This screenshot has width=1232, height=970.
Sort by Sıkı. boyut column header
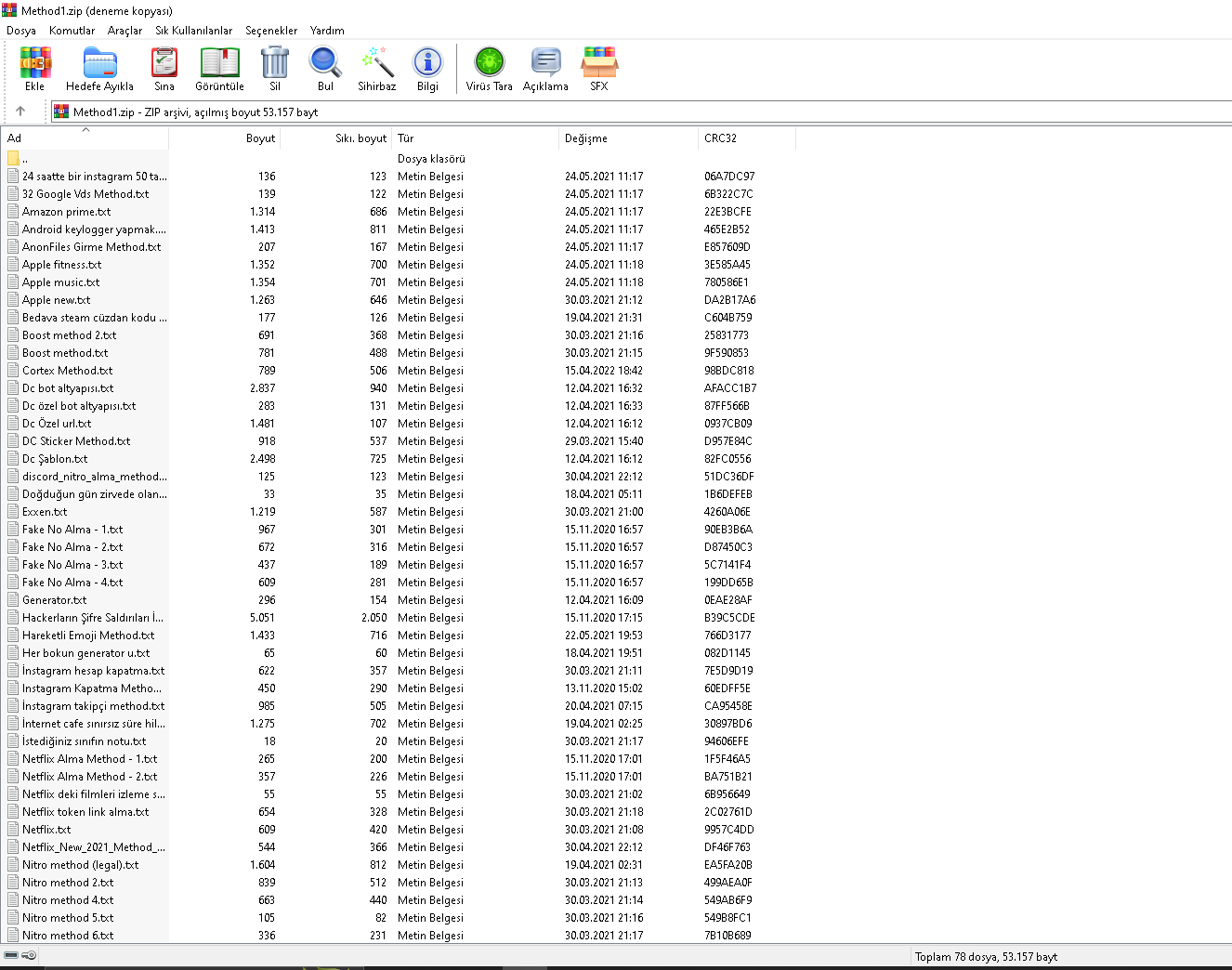[x=335, y=138]
